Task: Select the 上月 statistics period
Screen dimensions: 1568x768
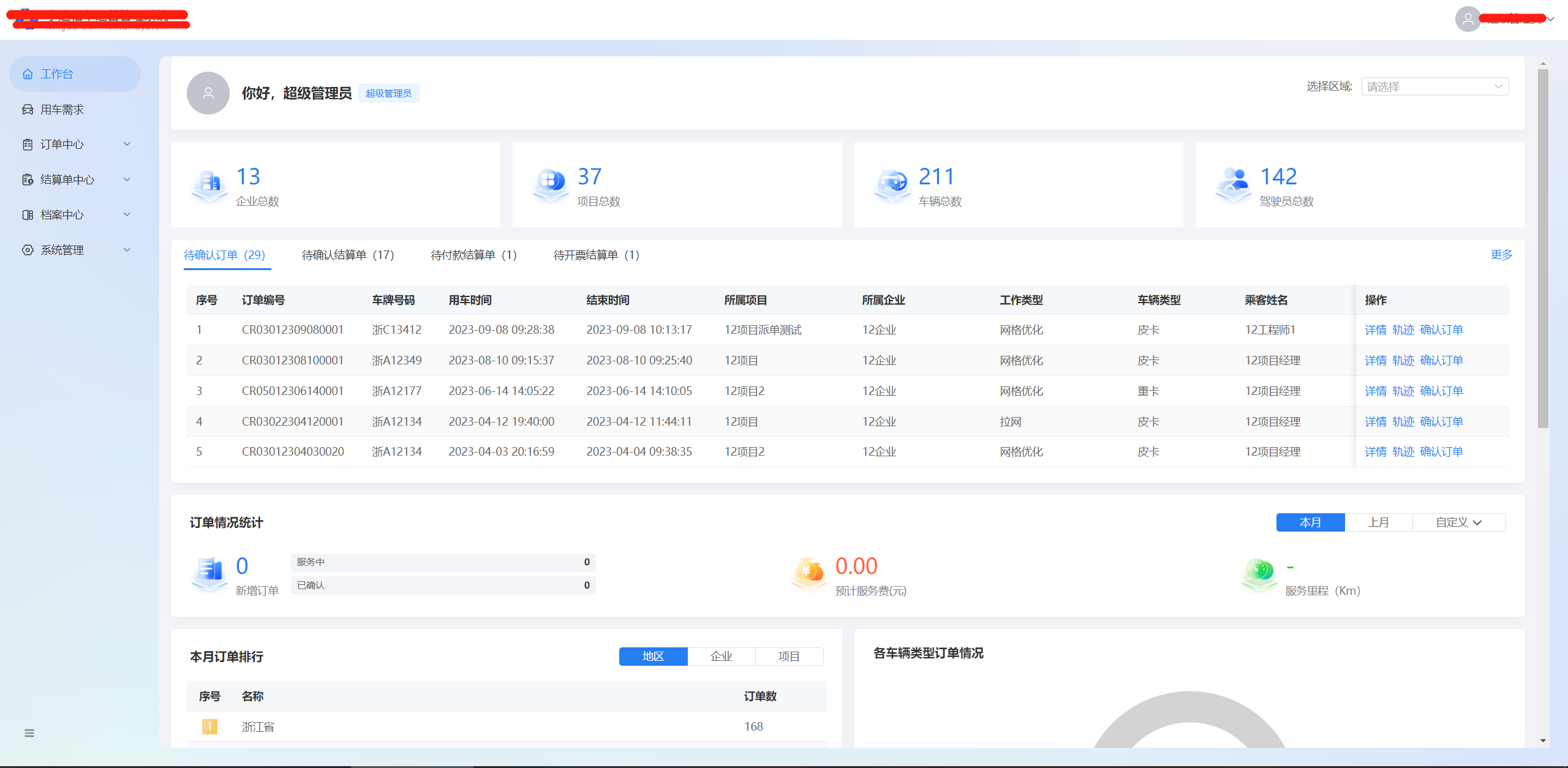Action: 1378,522
